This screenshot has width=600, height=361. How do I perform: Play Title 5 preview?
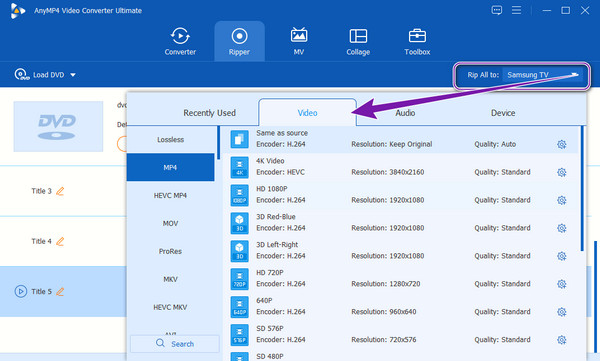[x=21, y=291]
